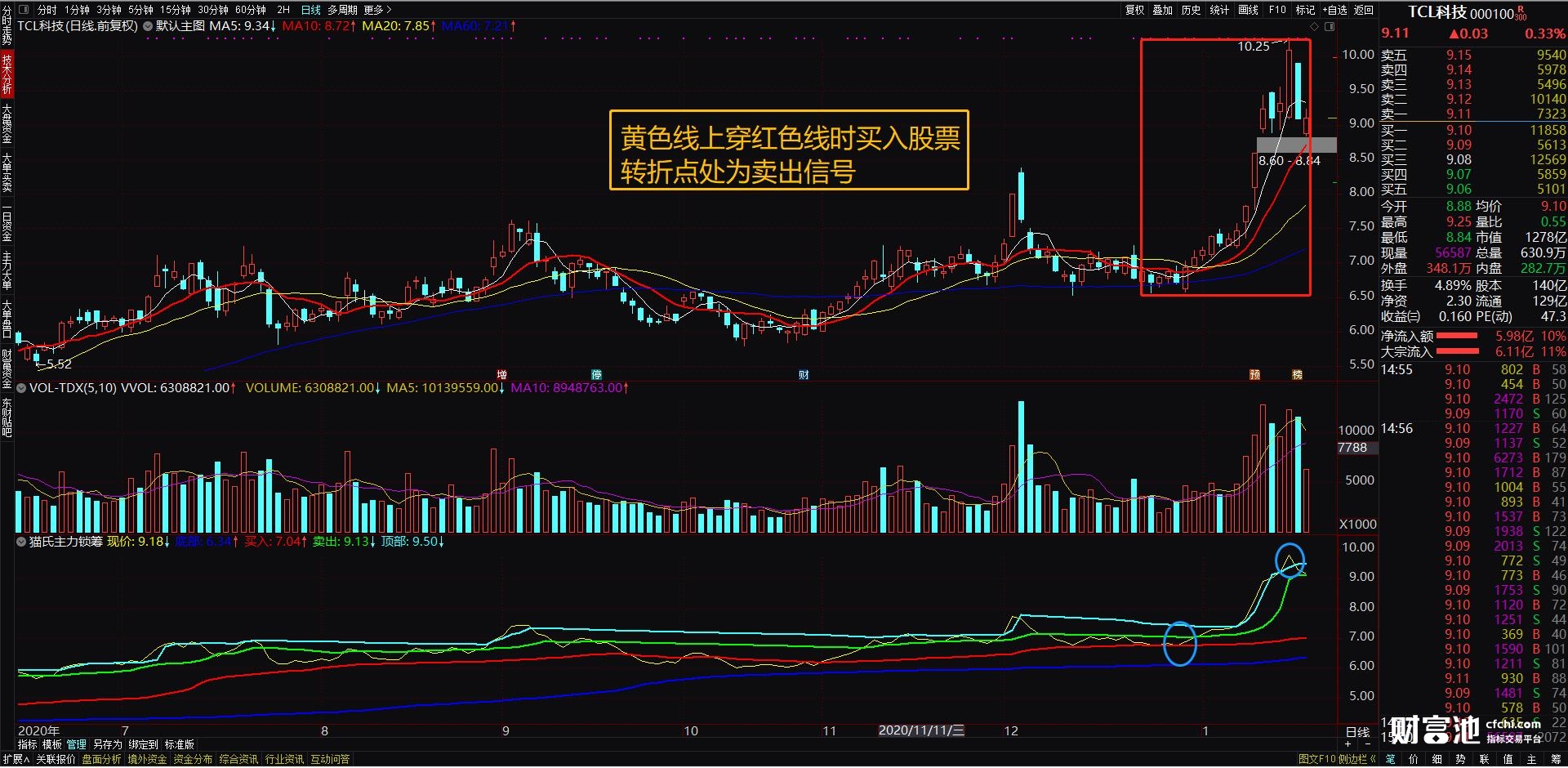
Task: Select the 技术分析 sidebar tab
Action: click(x=7, y=74)
